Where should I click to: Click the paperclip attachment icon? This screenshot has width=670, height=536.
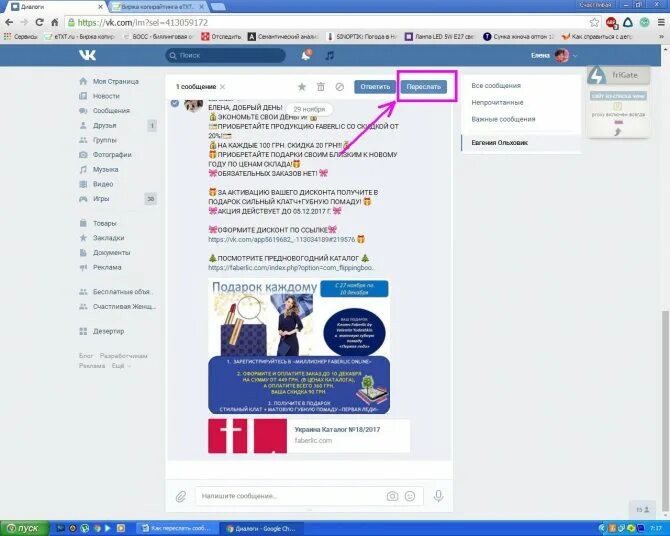point(181,496)
